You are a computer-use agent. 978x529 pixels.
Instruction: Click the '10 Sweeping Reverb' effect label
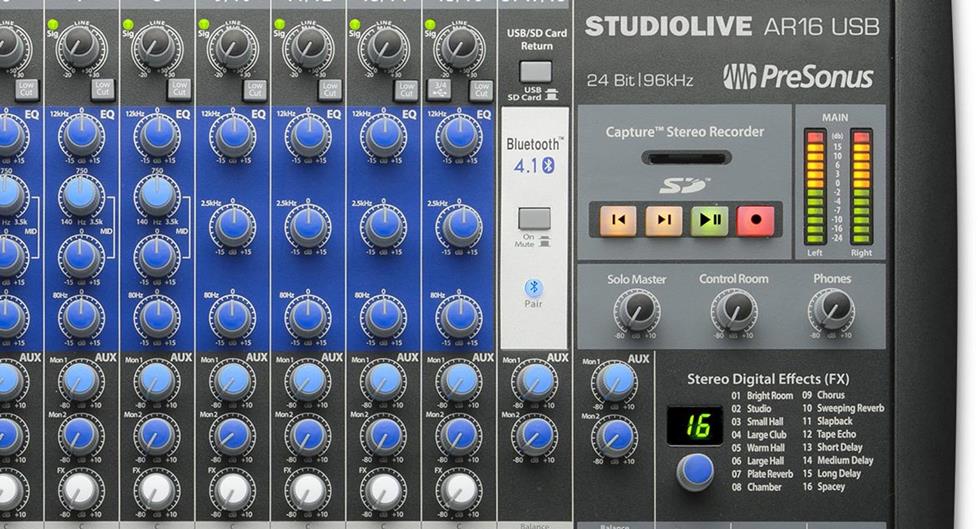843,408
